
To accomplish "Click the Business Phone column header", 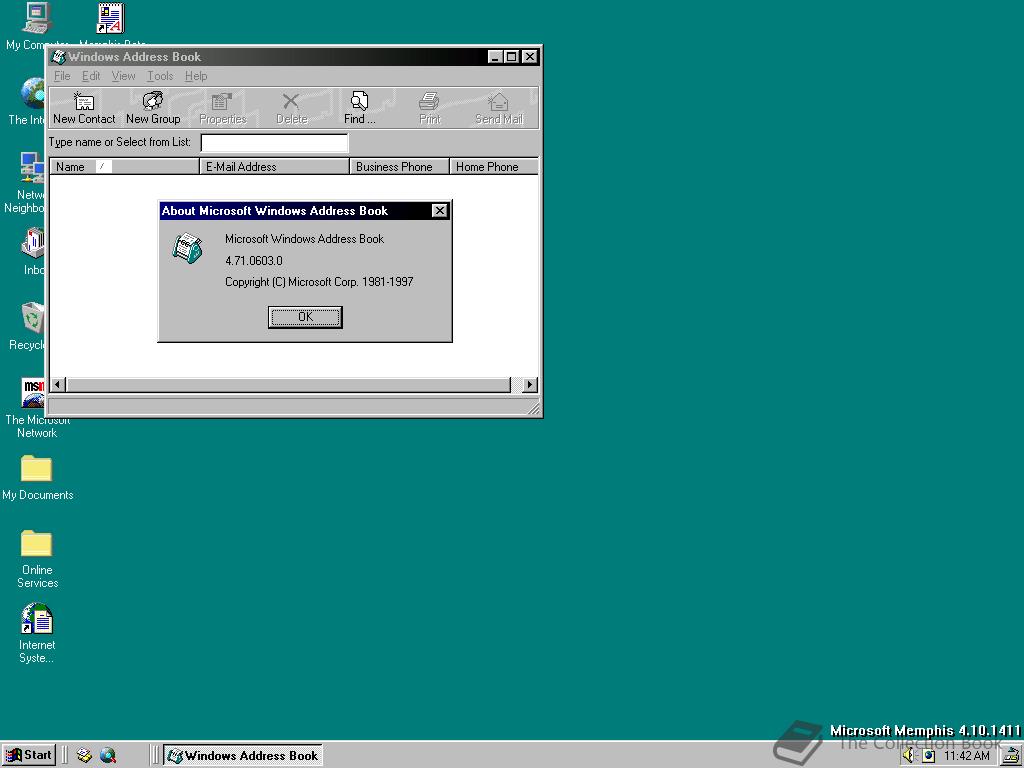I will pyautogui.click(x=400, y=167).
